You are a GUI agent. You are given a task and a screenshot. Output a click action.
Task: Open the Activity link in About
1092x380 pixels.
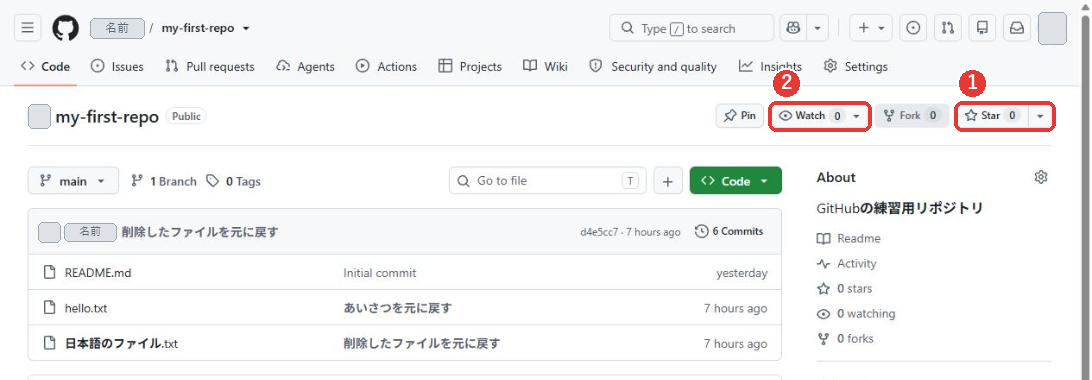point(847,263)
